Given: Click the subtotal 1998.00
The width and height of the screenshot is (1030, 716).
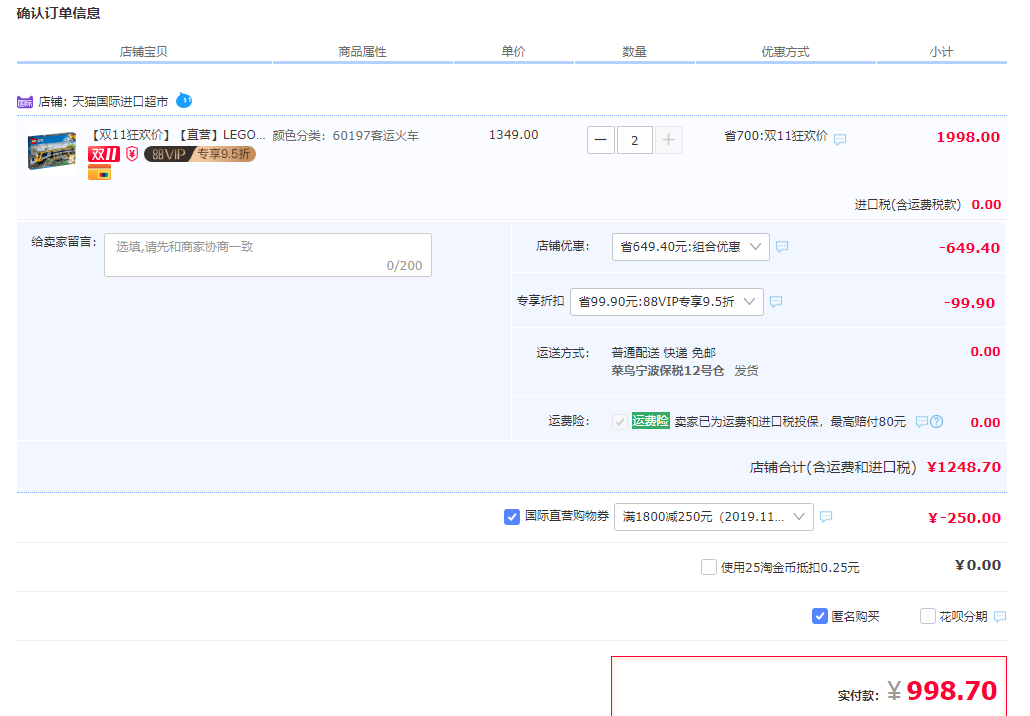Looking at the screenshot, I should coord(968,137).
